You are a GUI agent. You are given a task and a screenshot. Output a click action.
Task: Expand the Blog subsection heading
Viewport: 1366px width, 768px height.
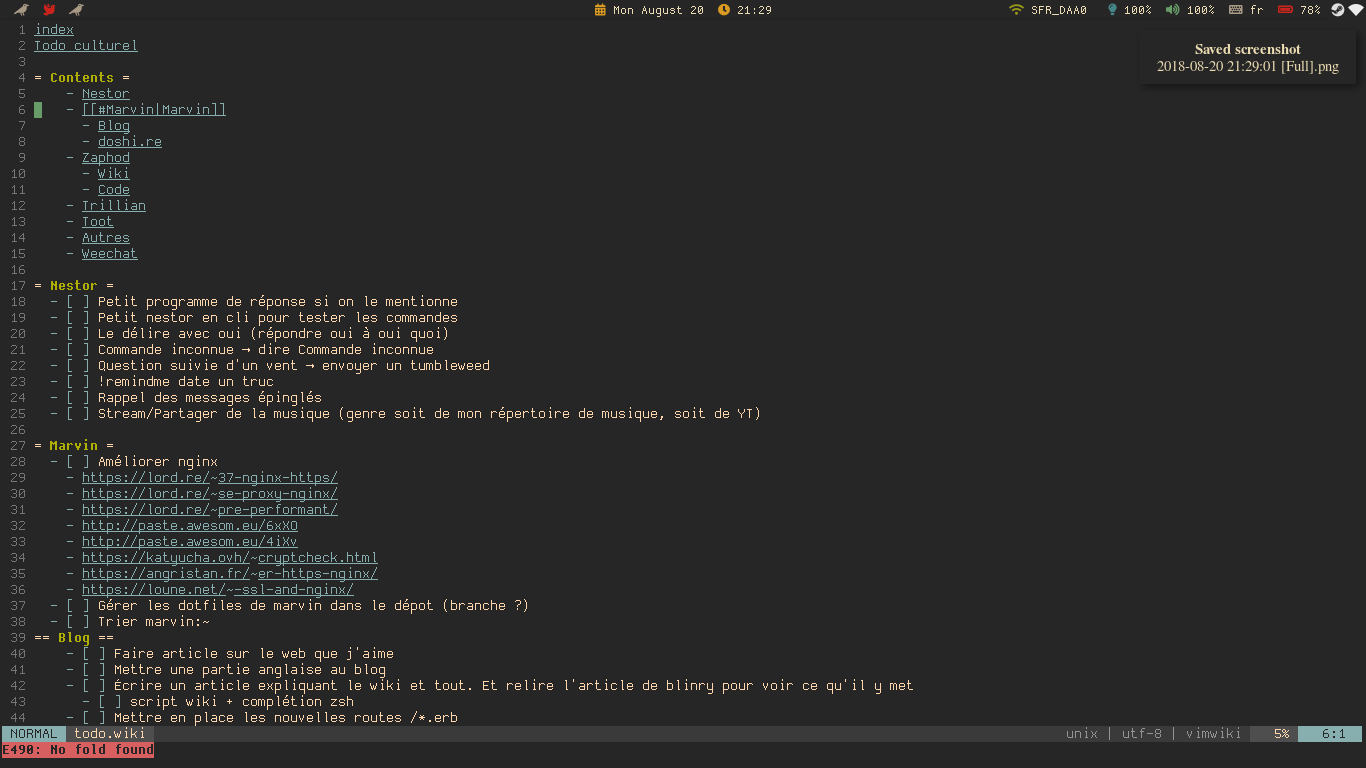(73, 637)
